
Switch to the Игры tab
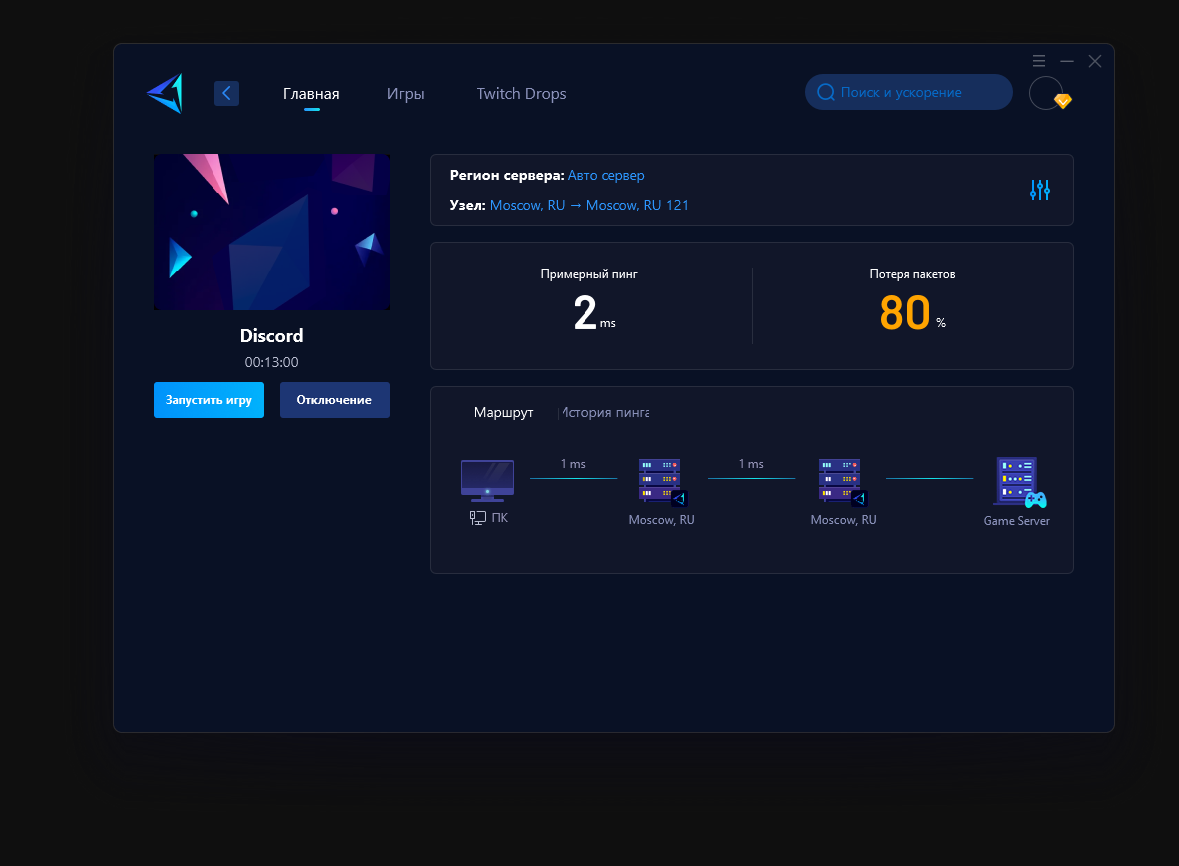pyautogui.click(x=405, y=94)
